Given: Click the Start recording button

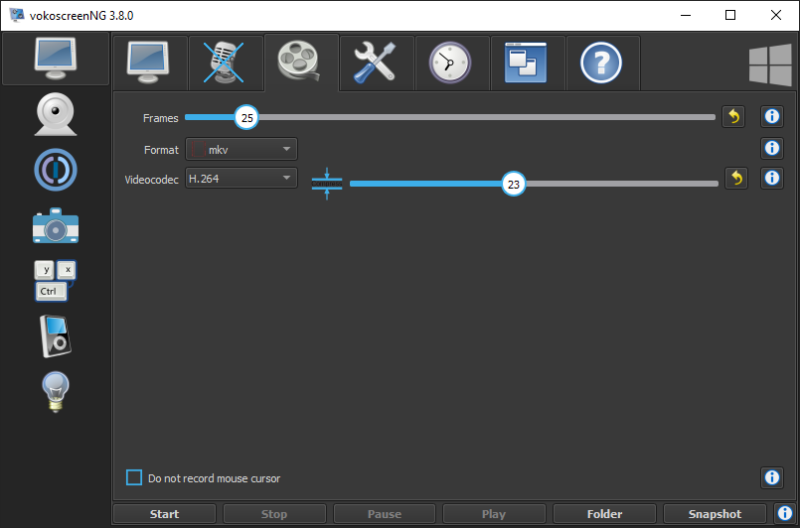Looking at the screenshot, I should pos(164,514).
